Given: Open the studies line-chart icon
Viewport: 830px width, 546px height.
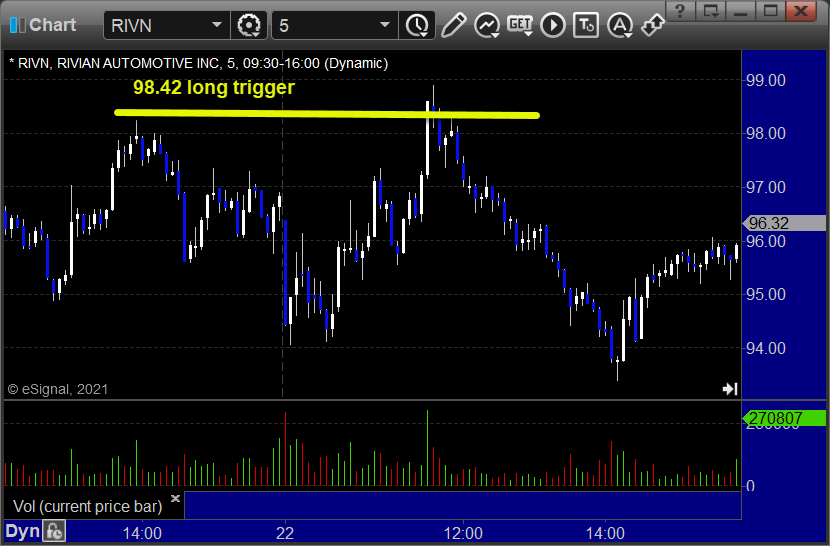Looking at the screenshot, I should coord(487,25).
